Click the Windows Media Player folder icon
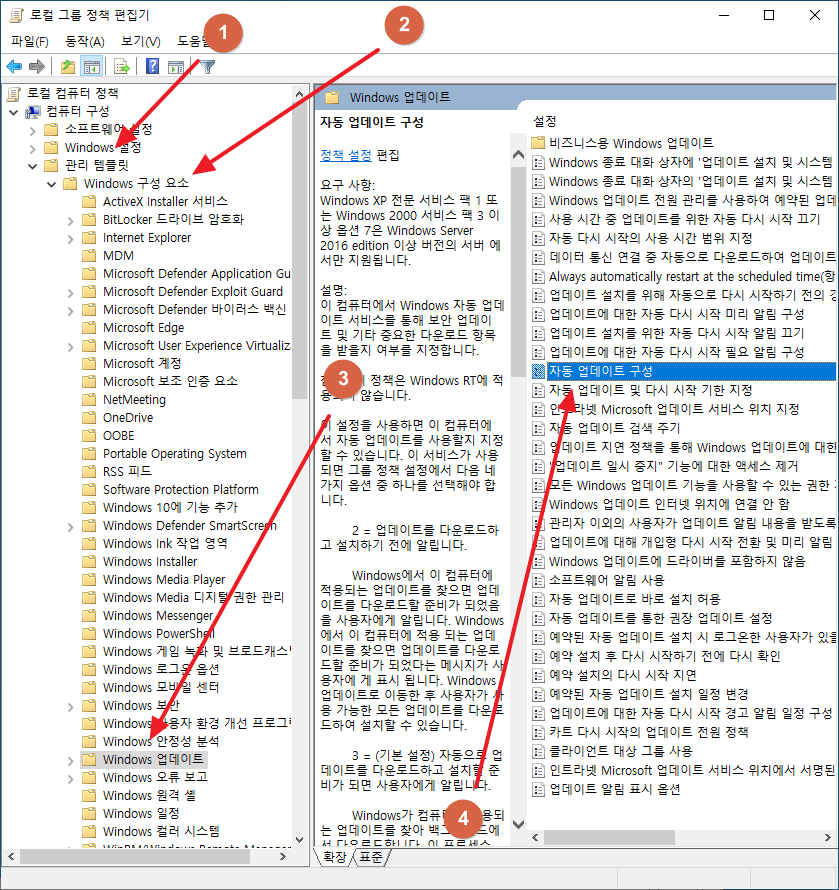The height and width of the screenshot is (890, 839). [x=89, y=580]
